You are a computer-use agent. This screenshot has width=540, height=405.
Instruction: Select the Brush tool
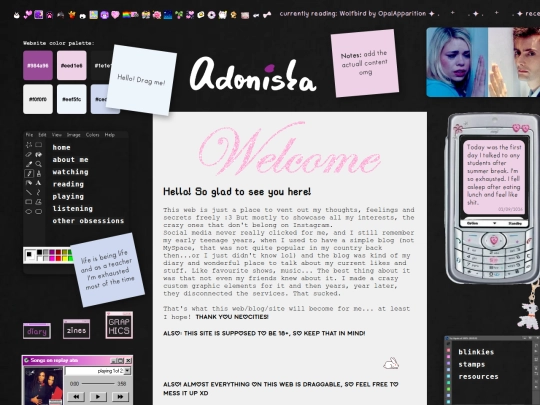pyautogui.click(x=39, y=174)
